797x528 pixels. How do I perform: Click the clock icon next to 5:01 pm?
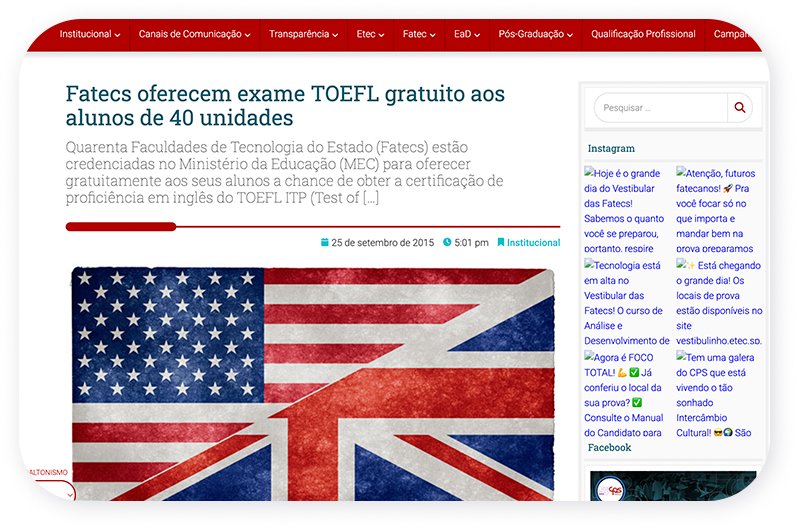[447, 242]
